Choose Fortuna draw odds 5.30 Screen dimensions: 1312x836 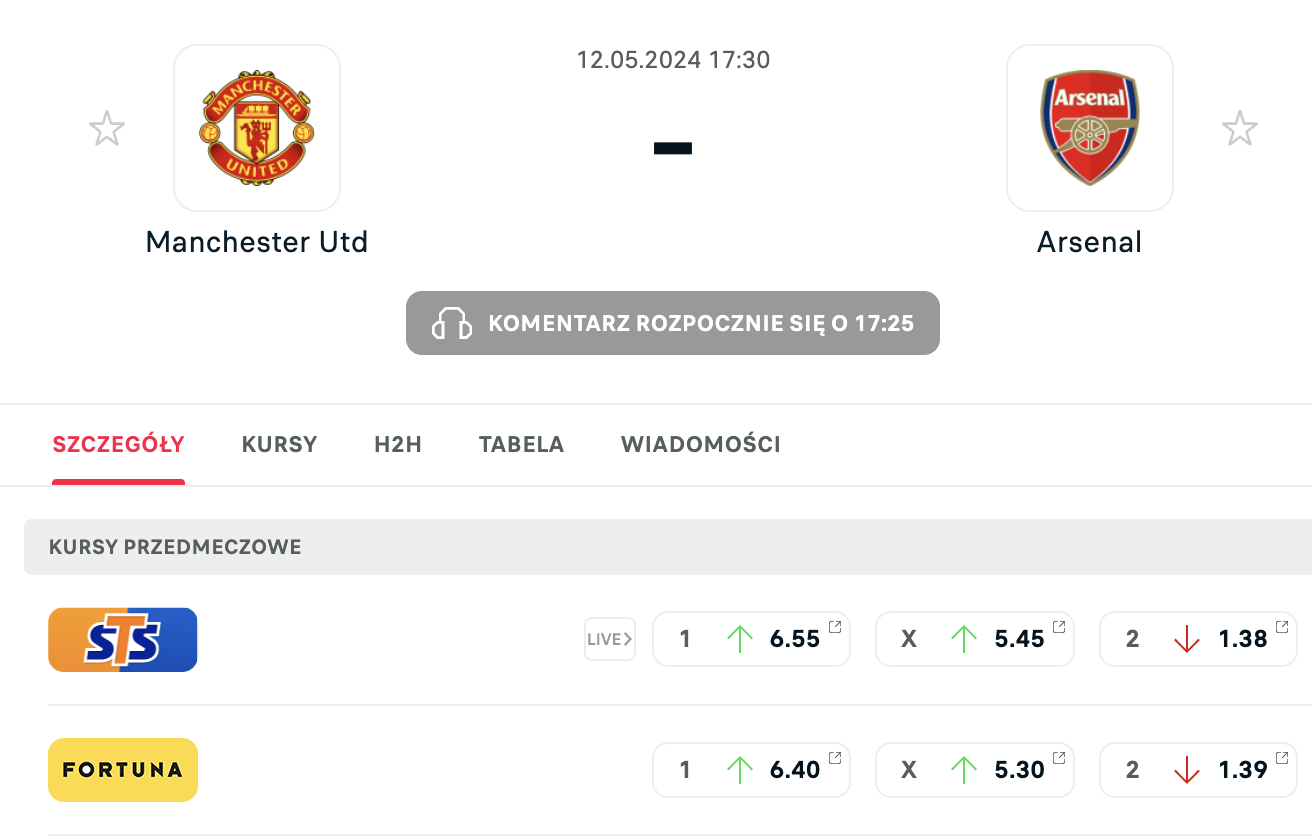975,770
